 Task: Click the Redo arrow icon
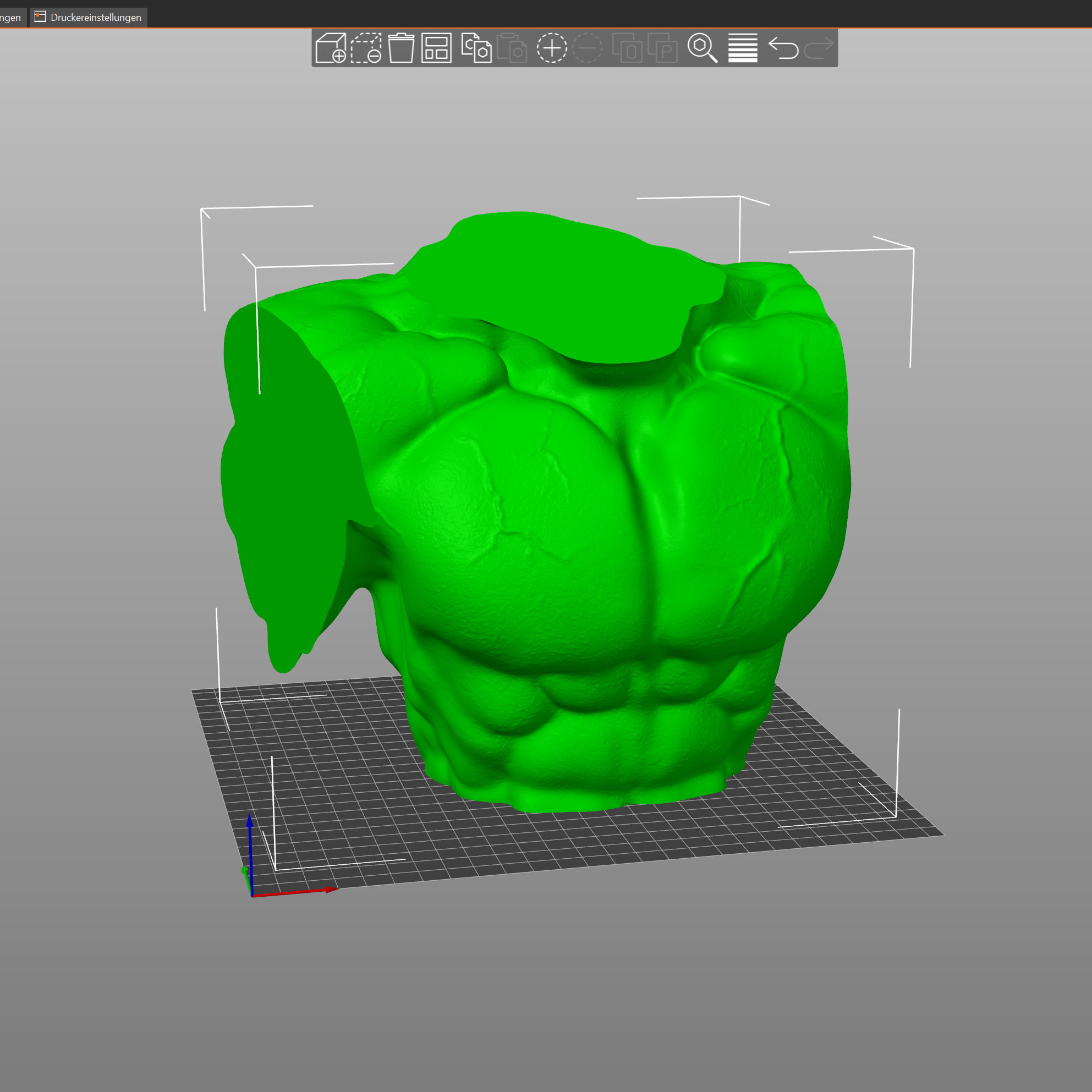[x=819, y=48]
